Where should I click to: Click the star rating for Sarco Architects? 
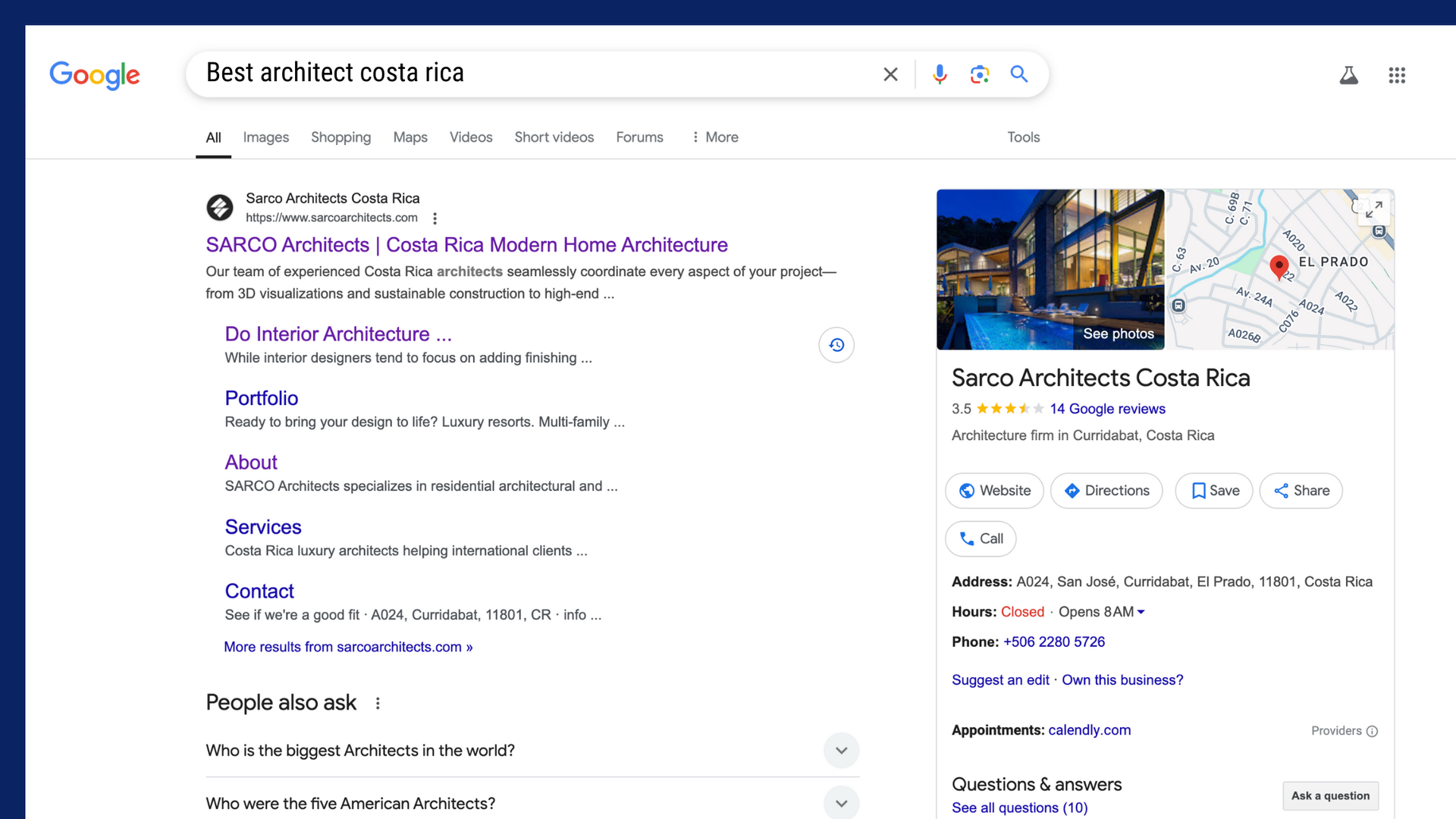tap(1009, 409)
